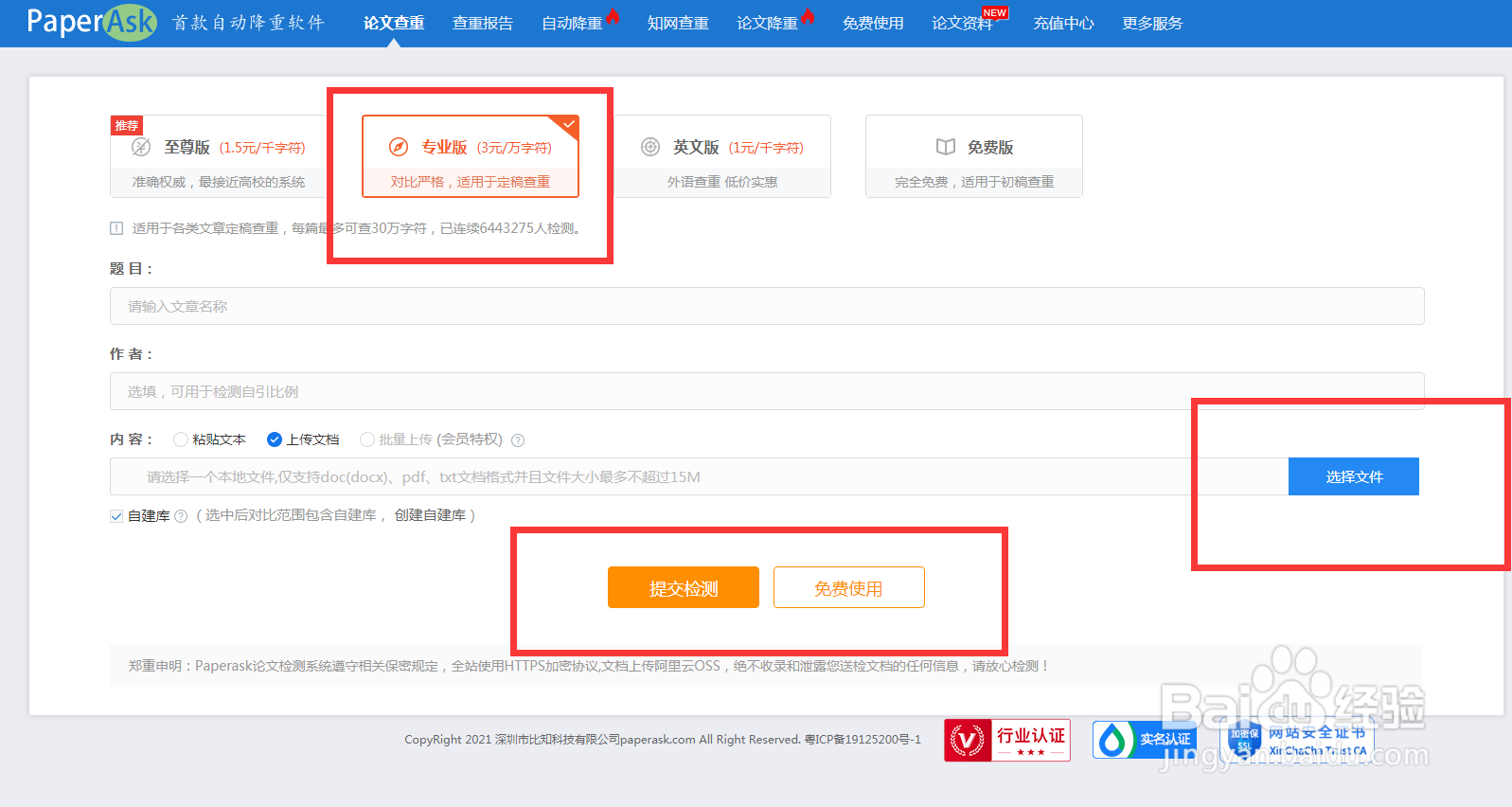
Task: Open the 查重报告 menu item
Action: [483, 23]
